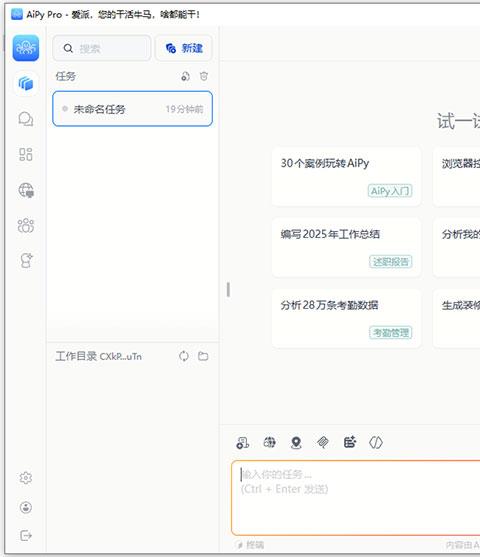Select the 未命名任务 task item
This screenshot has width=480, height=557.
click(133, 109)
